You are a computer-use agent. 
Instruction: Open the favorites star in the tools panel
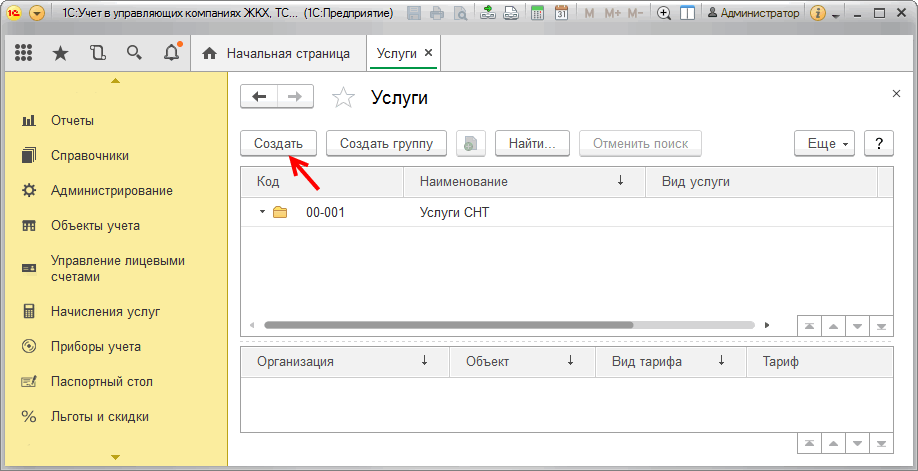click(x=60, y=54)
